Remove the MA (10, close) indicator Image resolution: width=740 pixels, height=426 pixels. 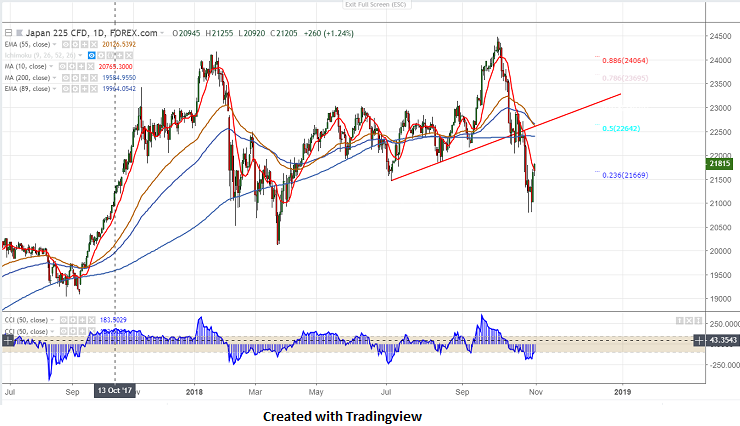pyautogui.click(x=90, y=67)
